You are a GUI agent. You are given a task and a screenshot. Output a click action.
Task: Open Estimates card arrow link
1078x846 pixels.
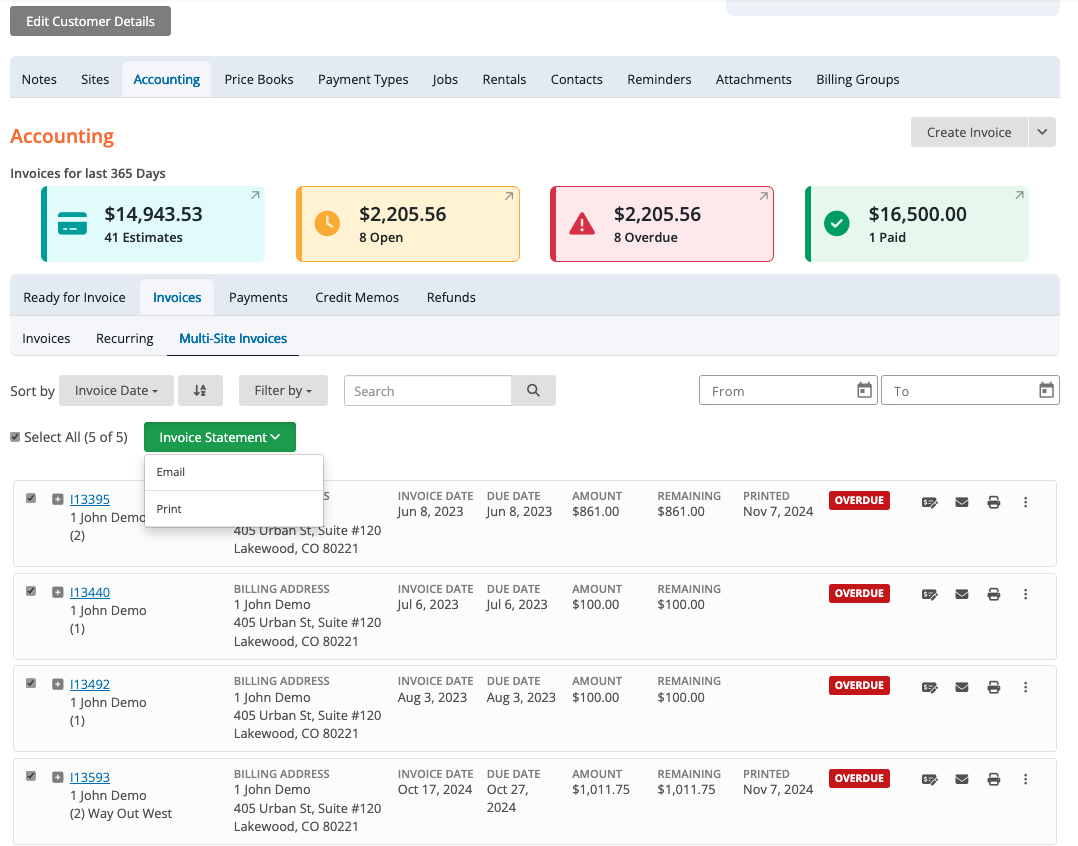coord(255,195)
